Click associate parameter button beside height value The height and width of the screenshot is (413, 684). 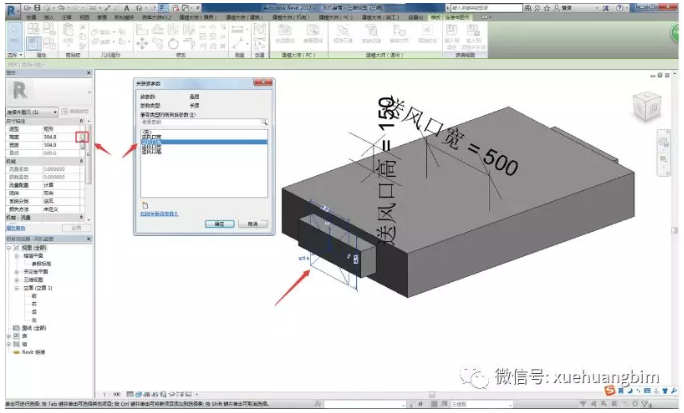82,137
